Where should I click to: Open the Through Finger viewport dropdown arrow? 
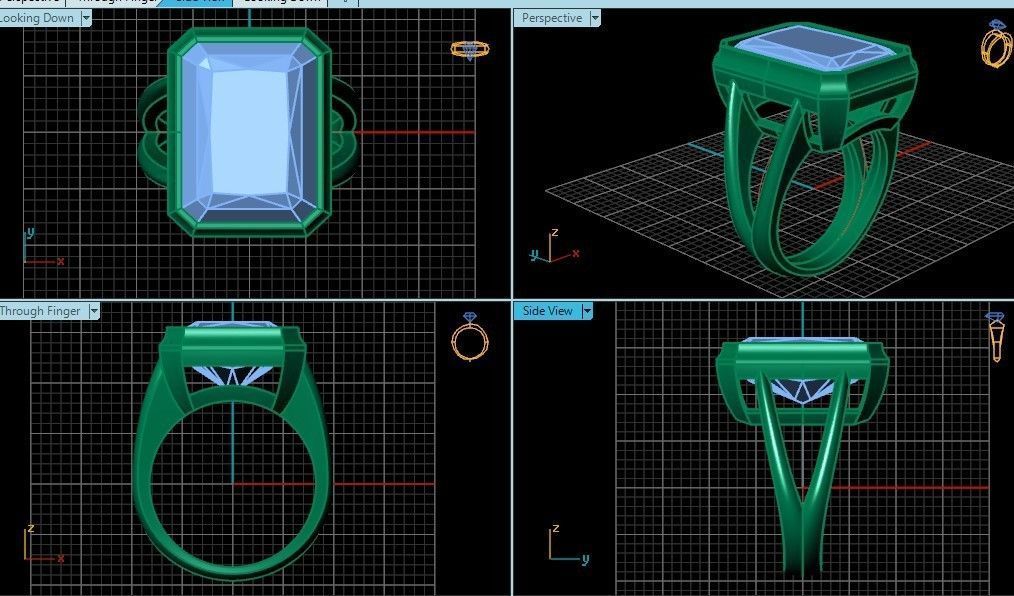pos(94,311)
